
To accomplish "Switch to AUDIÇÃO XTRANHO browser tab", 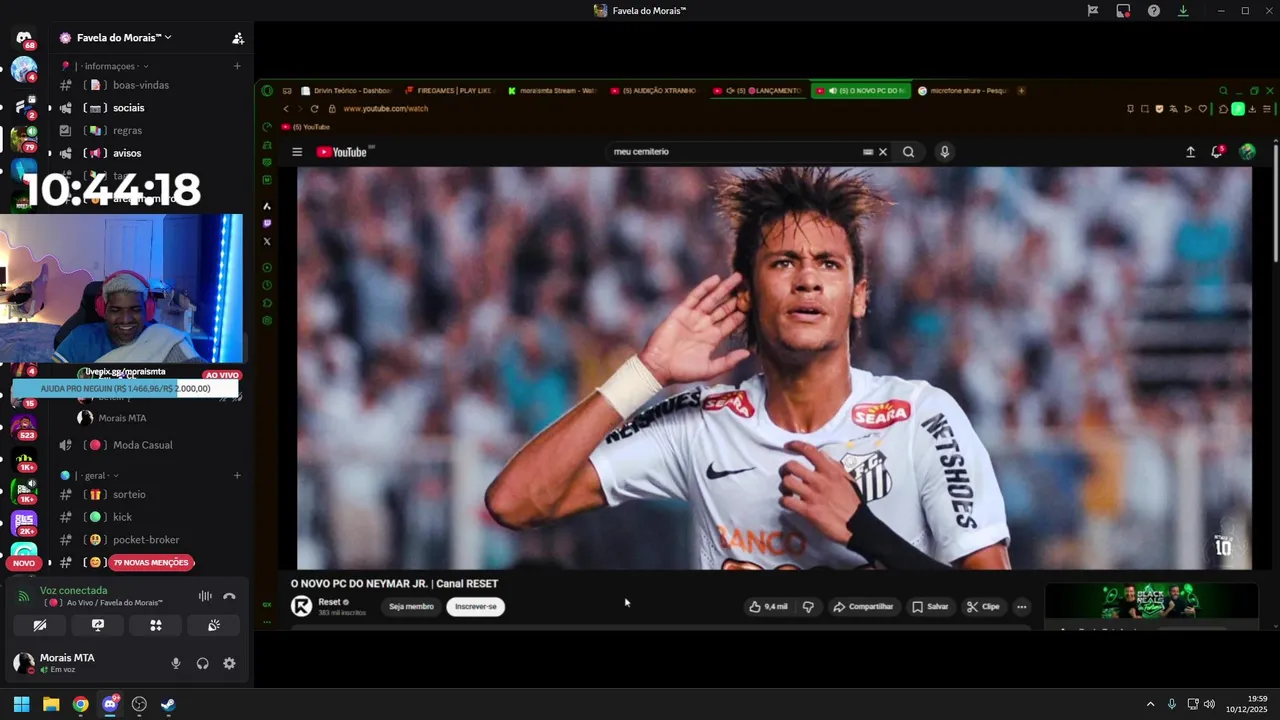I will (x=653, y=91).
